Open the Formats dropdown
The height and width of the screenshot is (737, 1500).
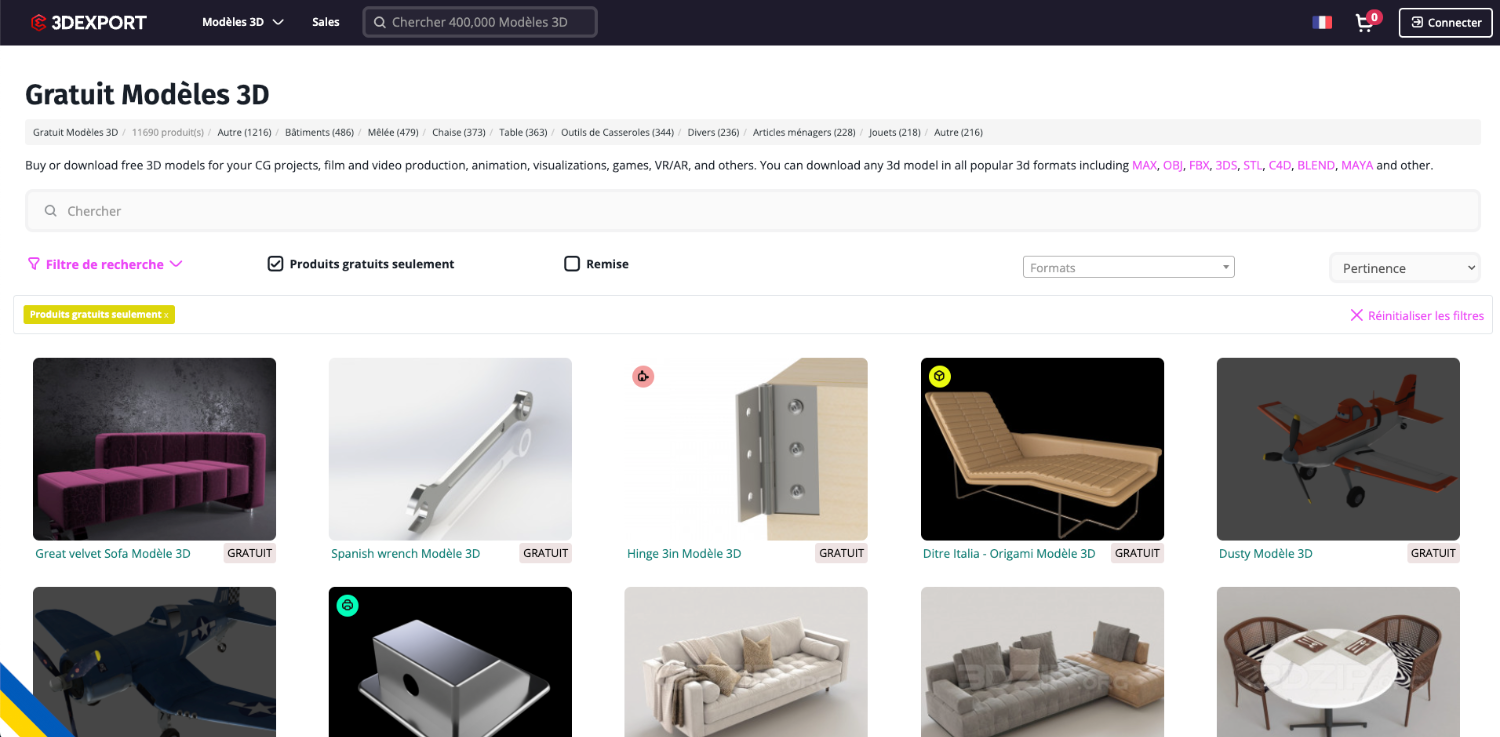click(1128, 267)
